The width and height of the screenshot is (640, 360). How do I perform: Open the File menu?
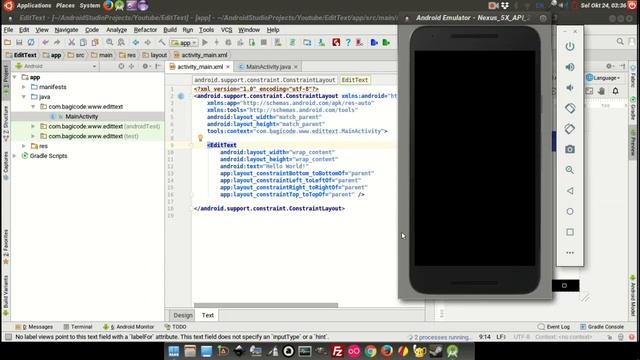pos(8,30)
